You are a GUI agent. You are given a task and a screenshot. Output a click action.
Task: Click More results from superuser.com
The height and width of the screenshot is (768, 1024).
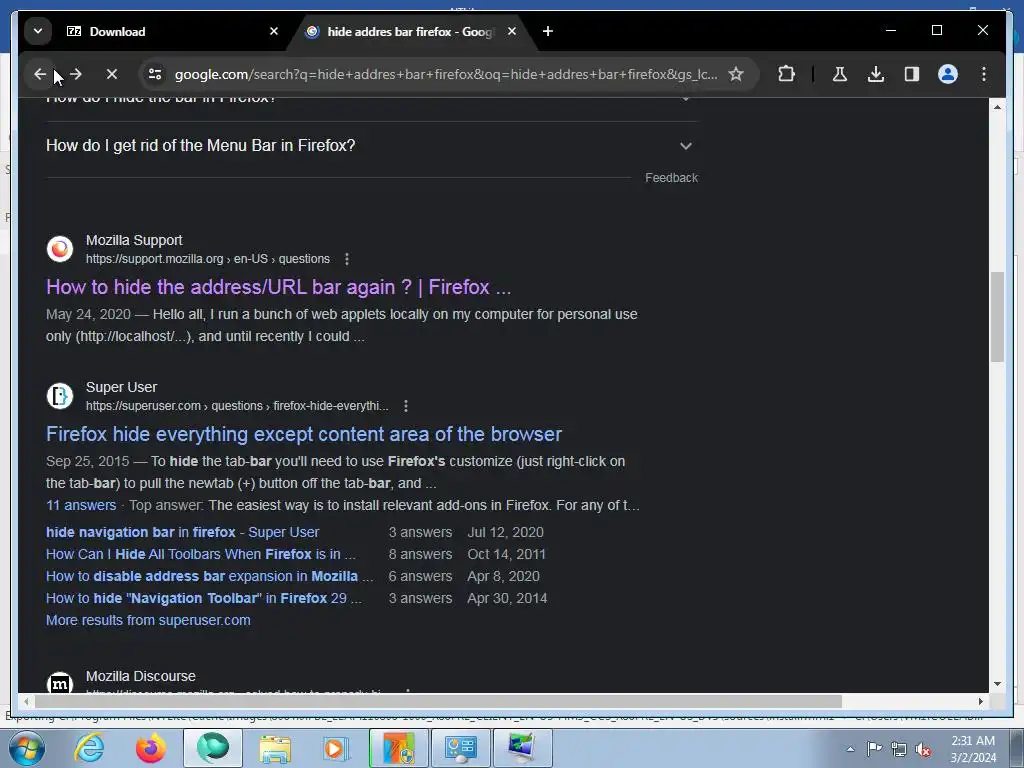point(148,620)
